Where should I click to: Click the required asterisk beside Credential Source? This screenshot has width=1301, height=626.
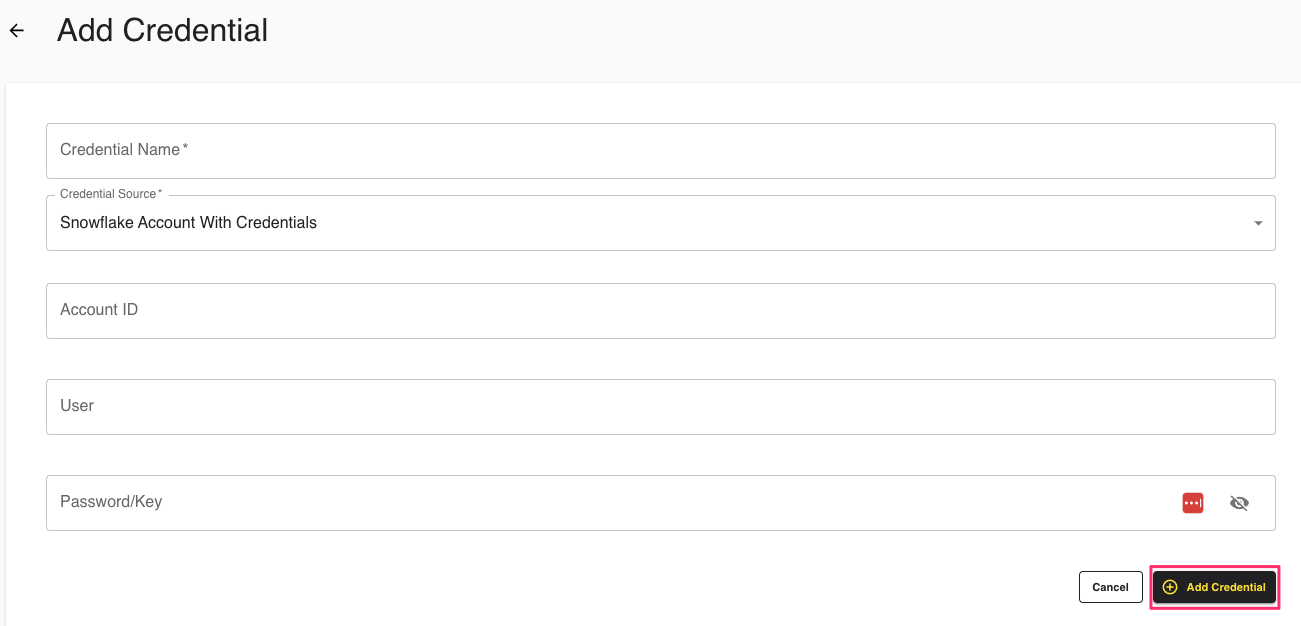[x=160, y=192]
